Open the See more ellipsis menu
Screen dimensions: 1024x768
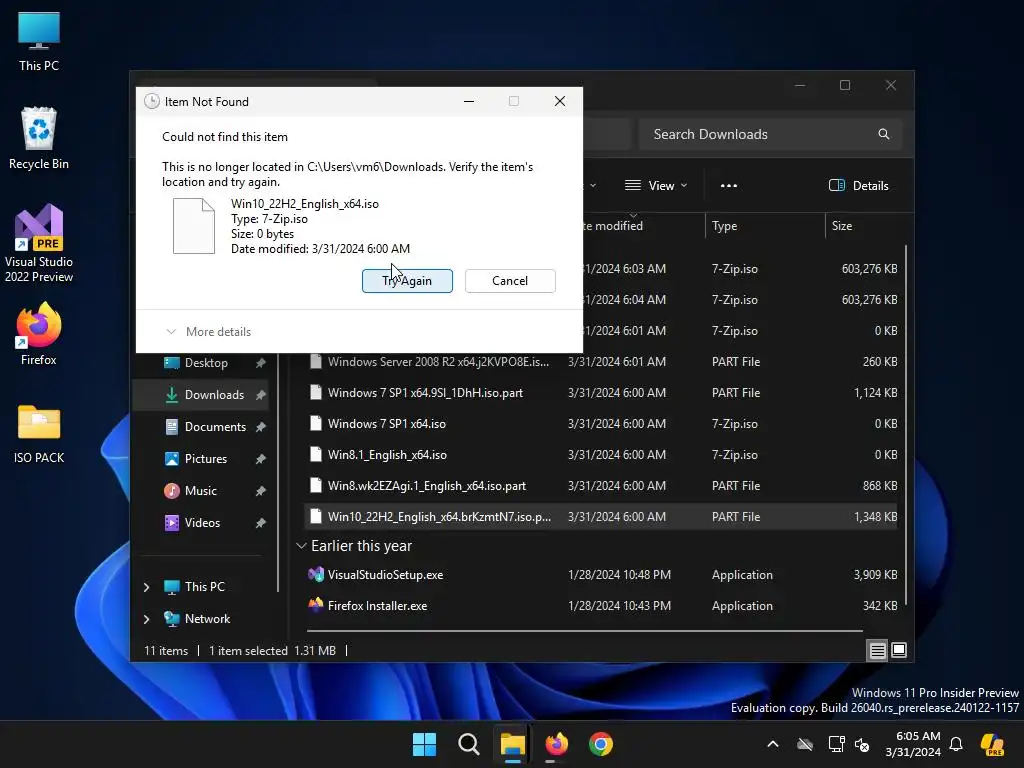click(729, 185)
